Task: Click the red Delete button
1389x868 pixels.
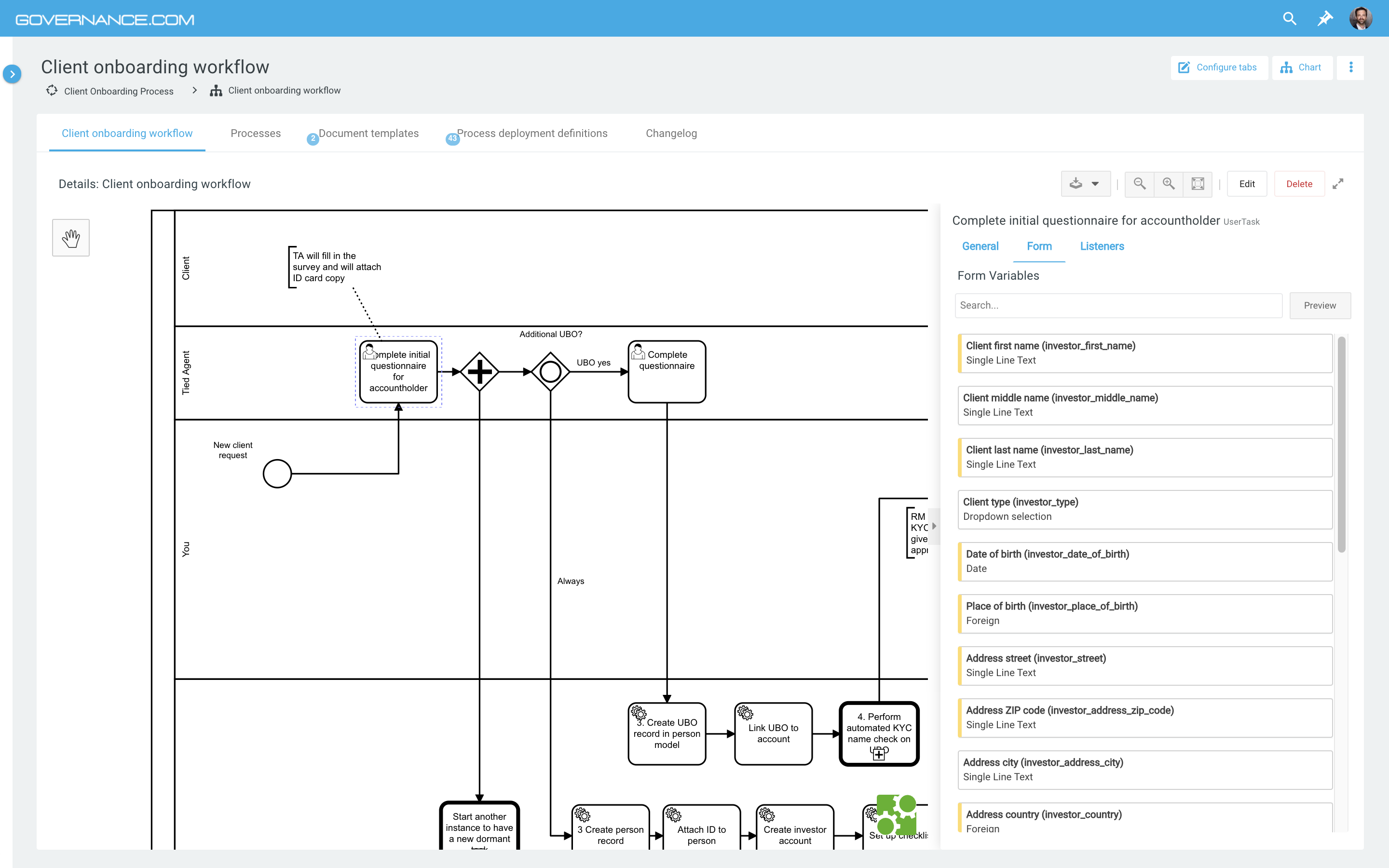Action: [1299, 184]
